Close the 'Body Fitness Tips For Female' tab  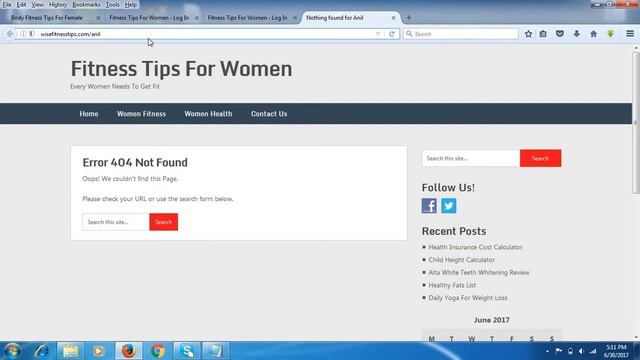click(98, 18)
